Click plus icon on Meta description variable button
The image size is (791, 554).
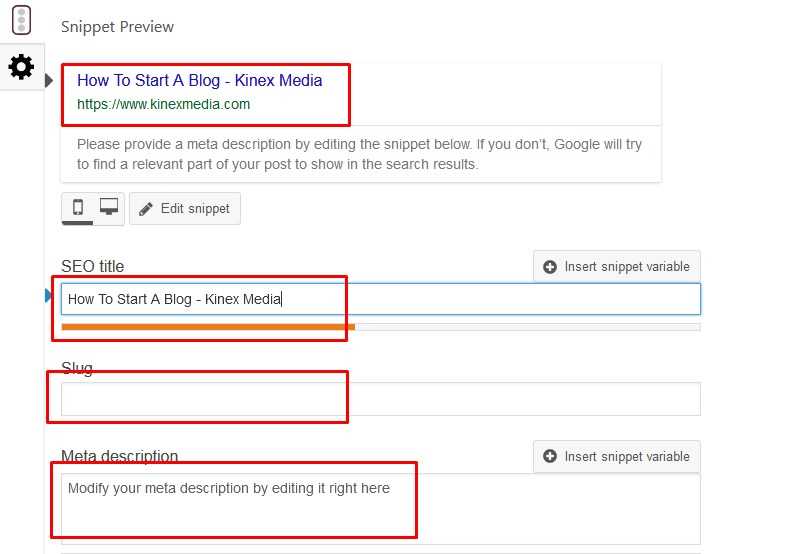coord(550,457)
